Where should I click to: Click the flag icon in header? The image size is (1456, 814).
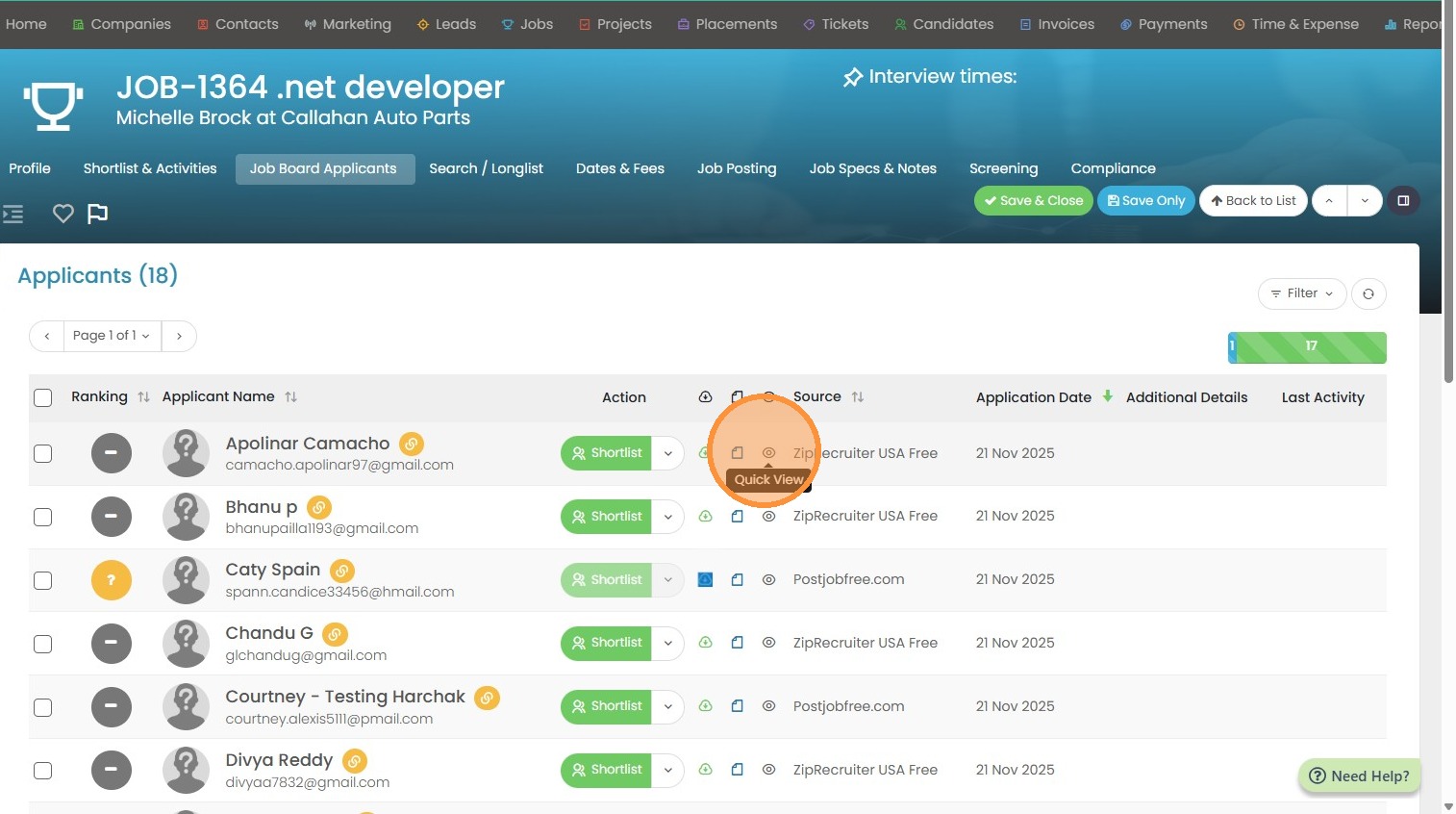[x=97, y=214]
